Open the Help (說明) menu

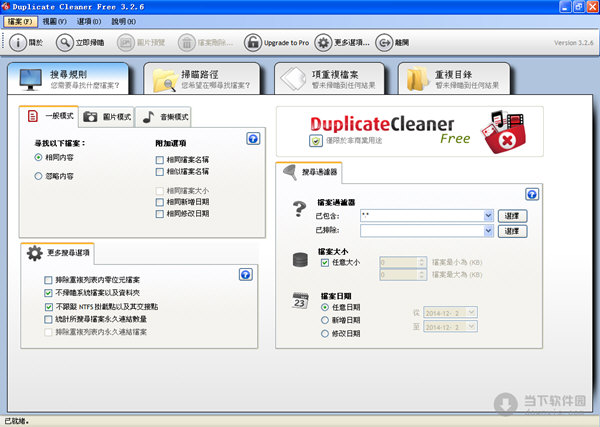click(x=124, y=21)
